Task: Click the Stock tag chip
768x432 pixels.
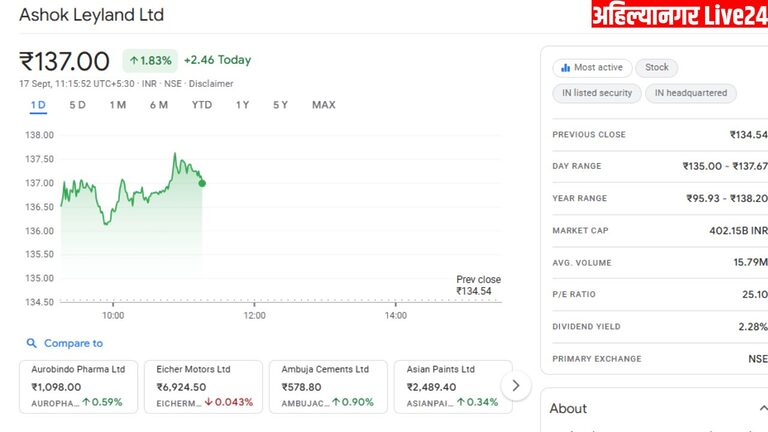Action: point(657,68)
